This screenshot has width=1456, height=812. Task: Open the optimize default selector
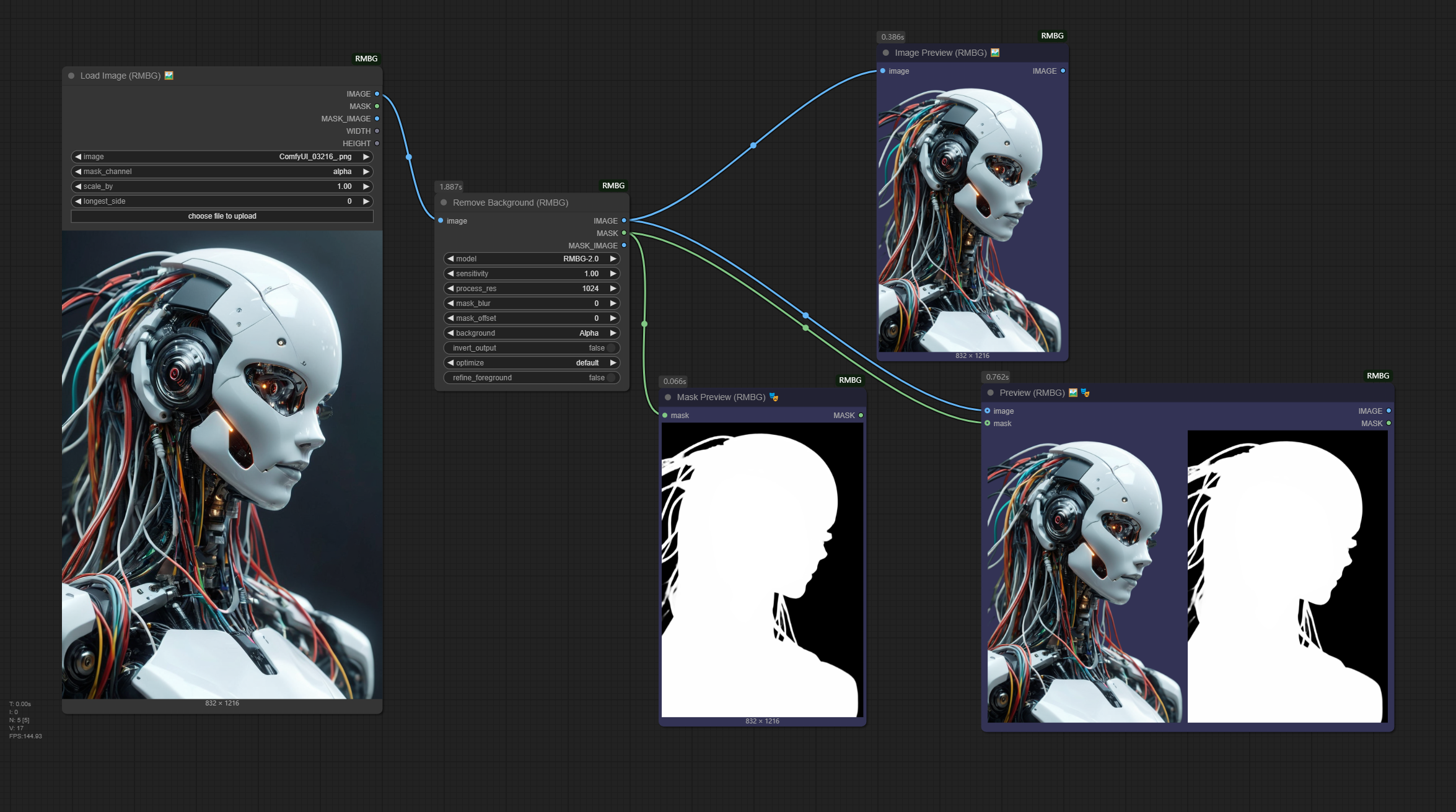(x=532, y=363)
